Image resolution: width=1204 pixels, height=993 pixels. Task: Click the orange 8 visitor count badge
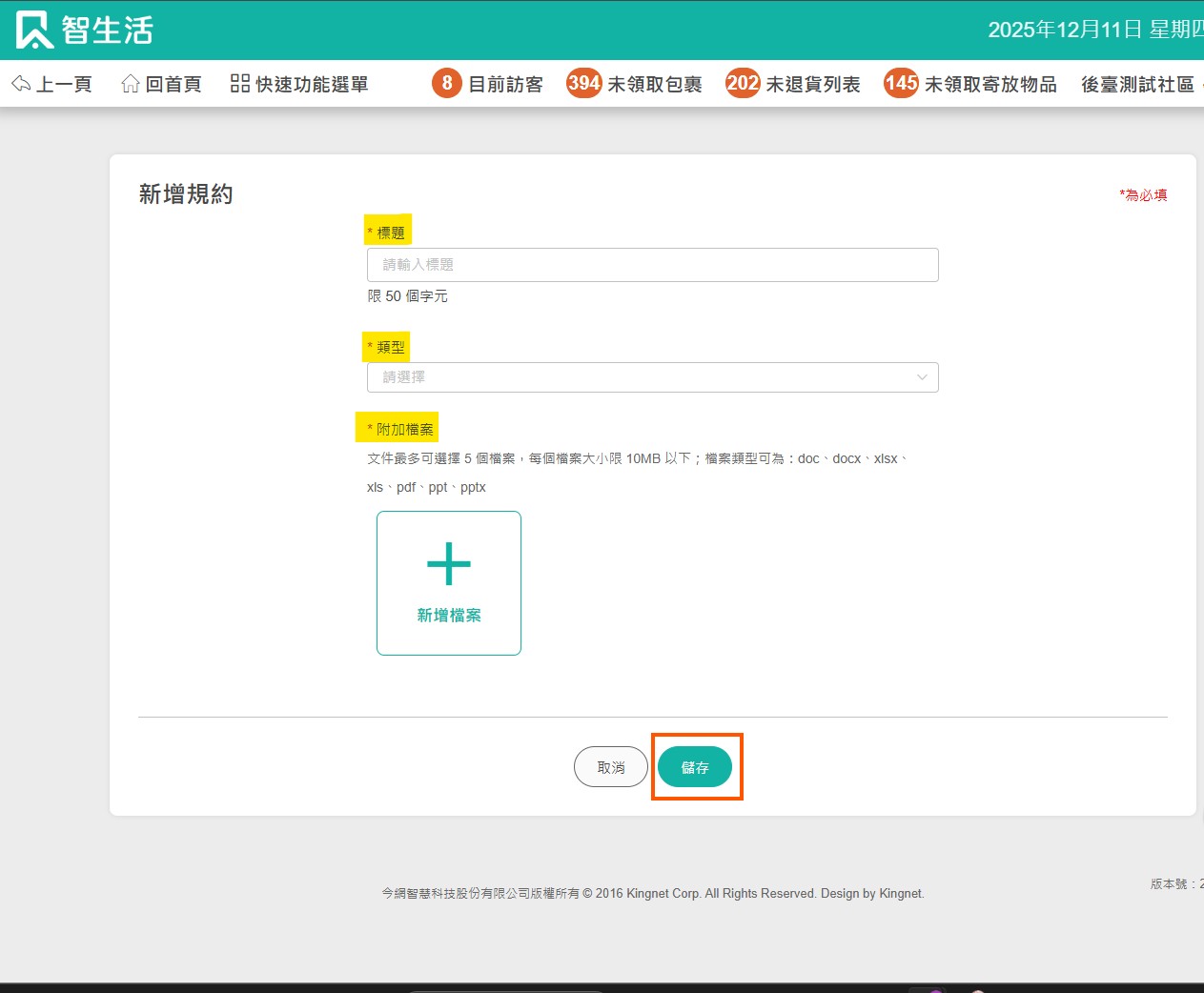coord(446,84)
